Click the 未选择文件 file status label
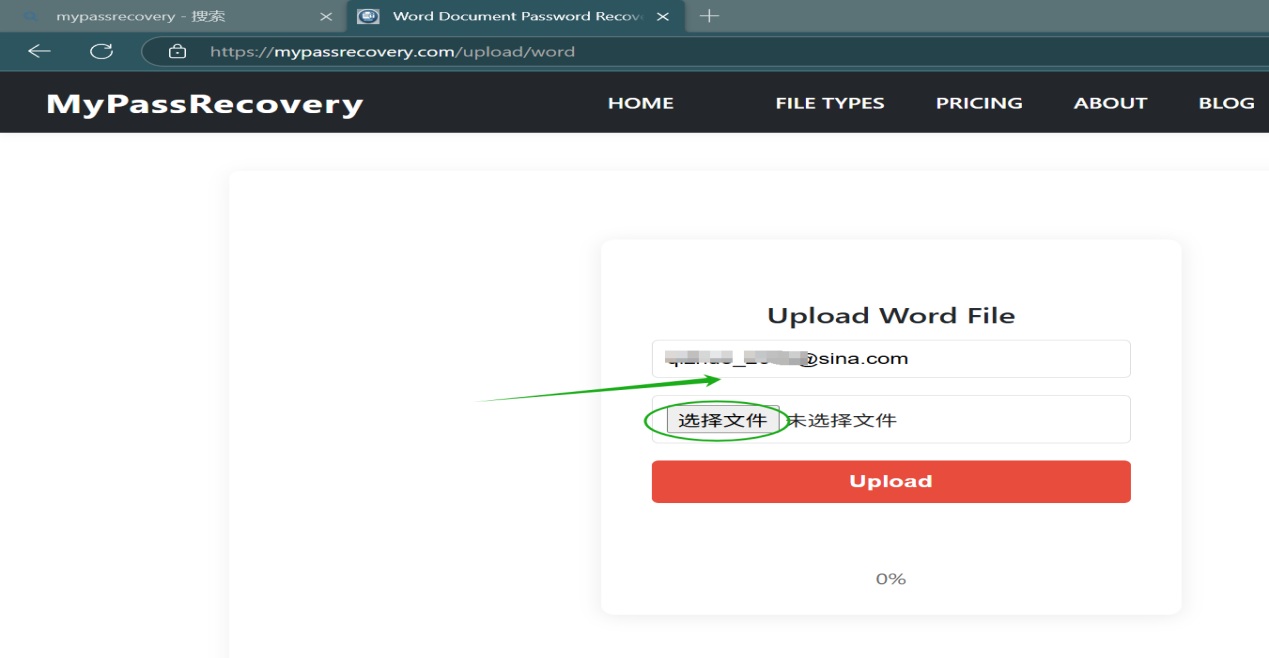1269x658 pixels. coord(842,420)
